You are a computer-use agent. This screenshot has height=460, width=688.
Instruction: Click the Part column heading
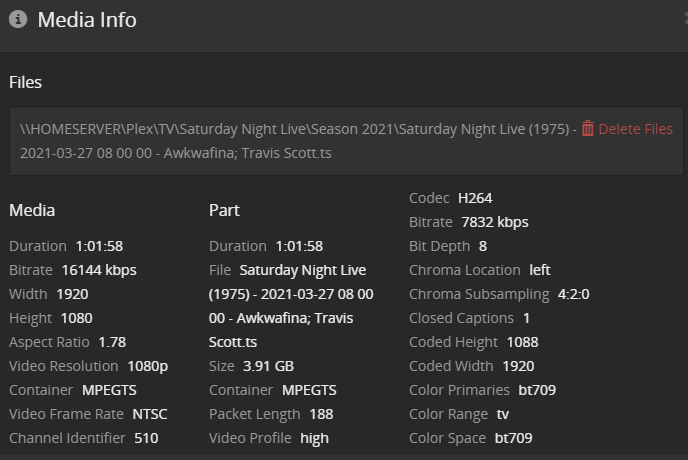tap(225, 210)
